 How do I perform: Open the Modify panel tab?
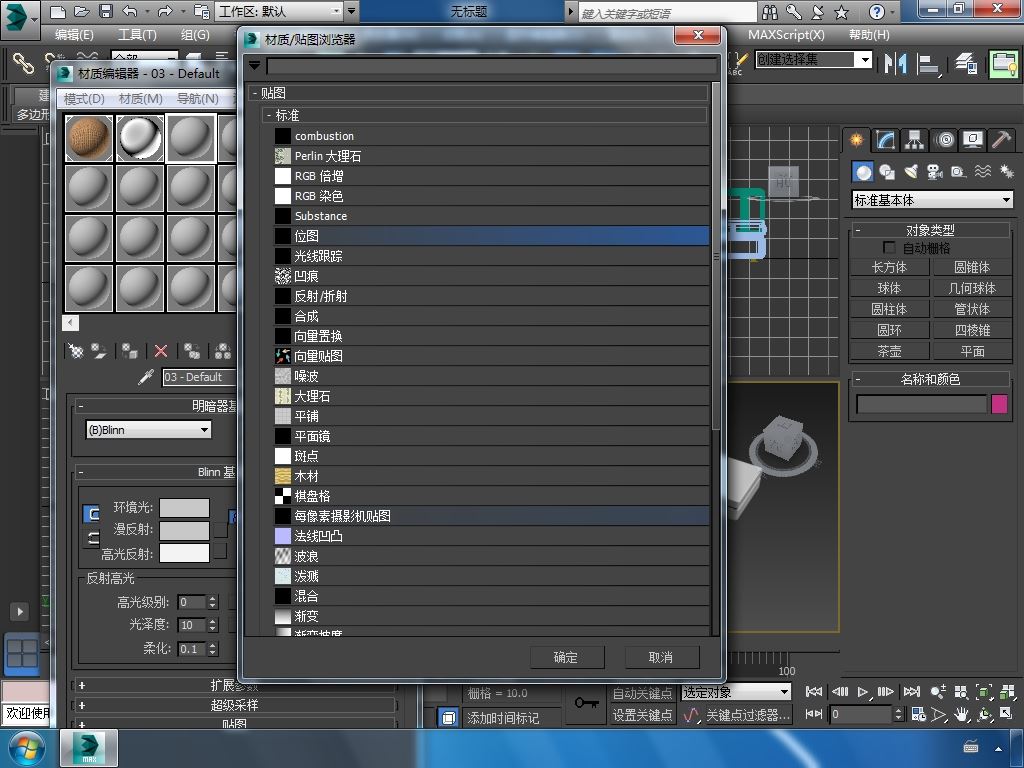(x=885, y=140)
